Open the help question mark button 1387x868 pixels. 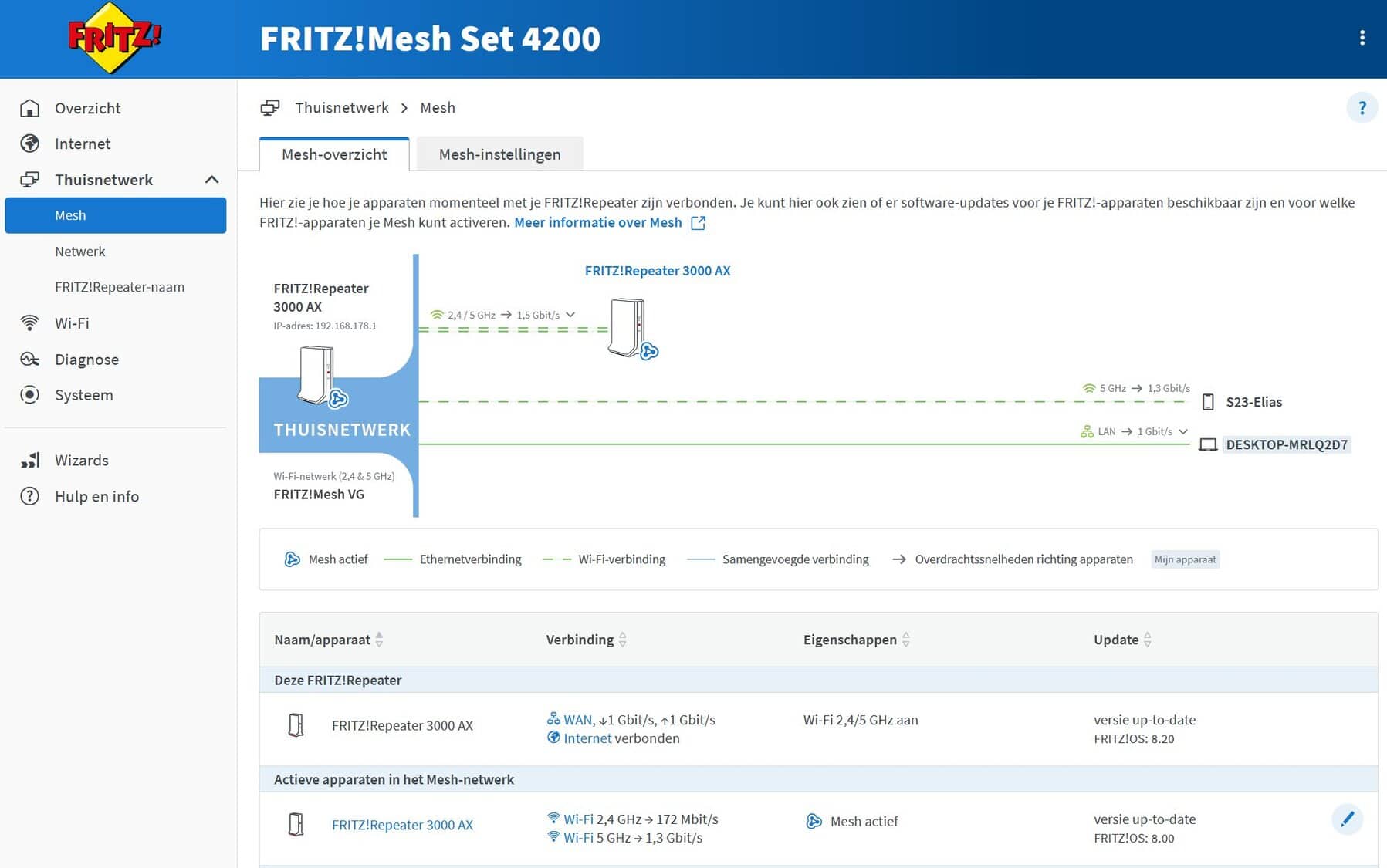click(x=1362, y=108)
